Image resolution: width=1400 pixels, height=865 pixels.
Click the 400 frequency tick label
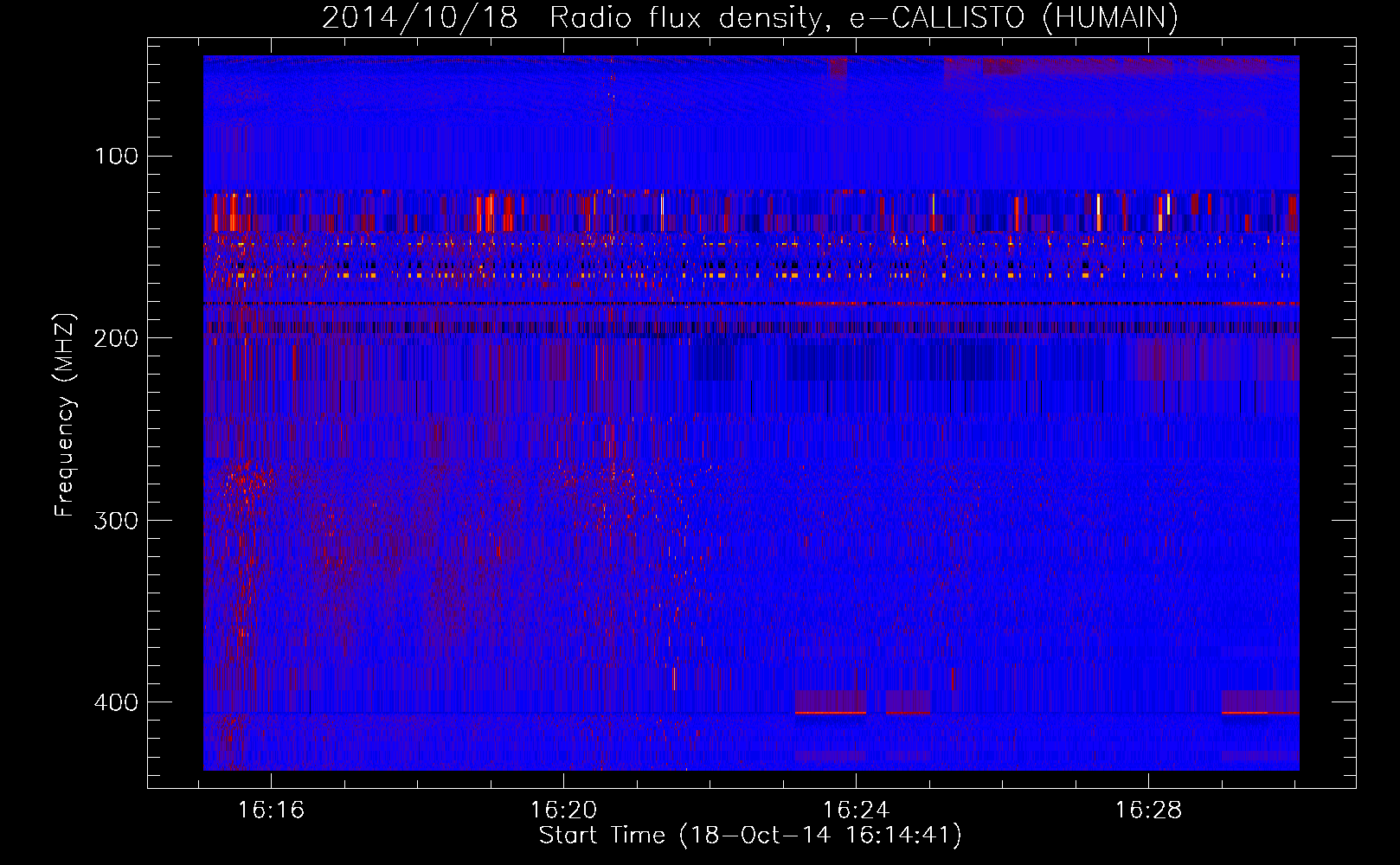point(116,702)
